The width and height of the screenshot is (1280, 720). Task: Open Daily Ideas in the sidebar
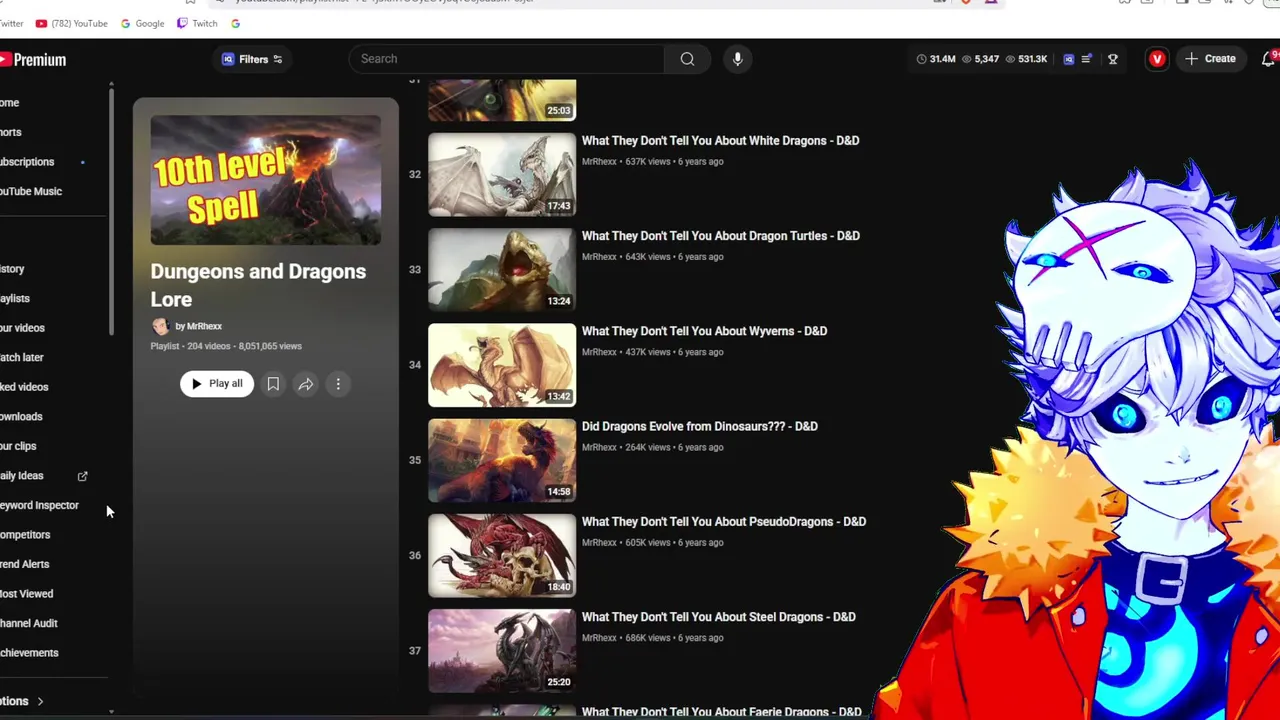click(x=22, y=476)
